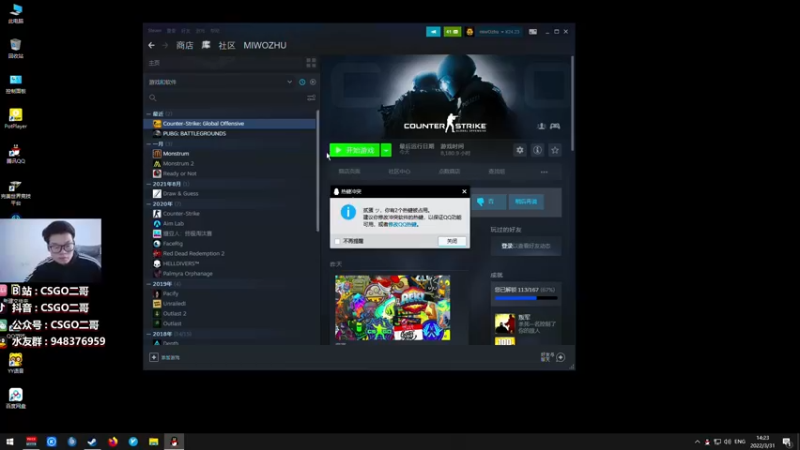This screenshot has width=800, height=450.
Task: Click the Firefox icon in the taskbar
Action: [113, 441]
